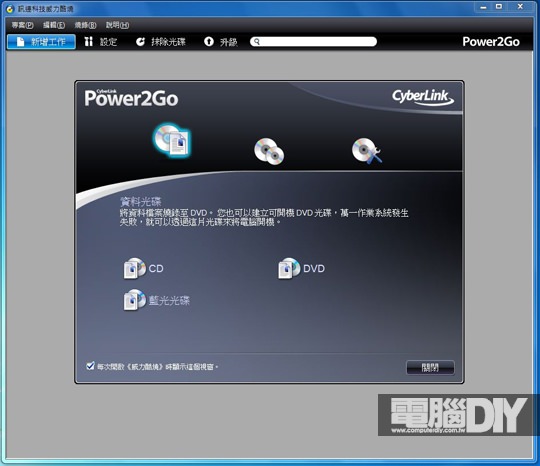Viewport: 540px width, 466px height.
Task: Minimize the Power2Go window
Action: tap(483, 7)
